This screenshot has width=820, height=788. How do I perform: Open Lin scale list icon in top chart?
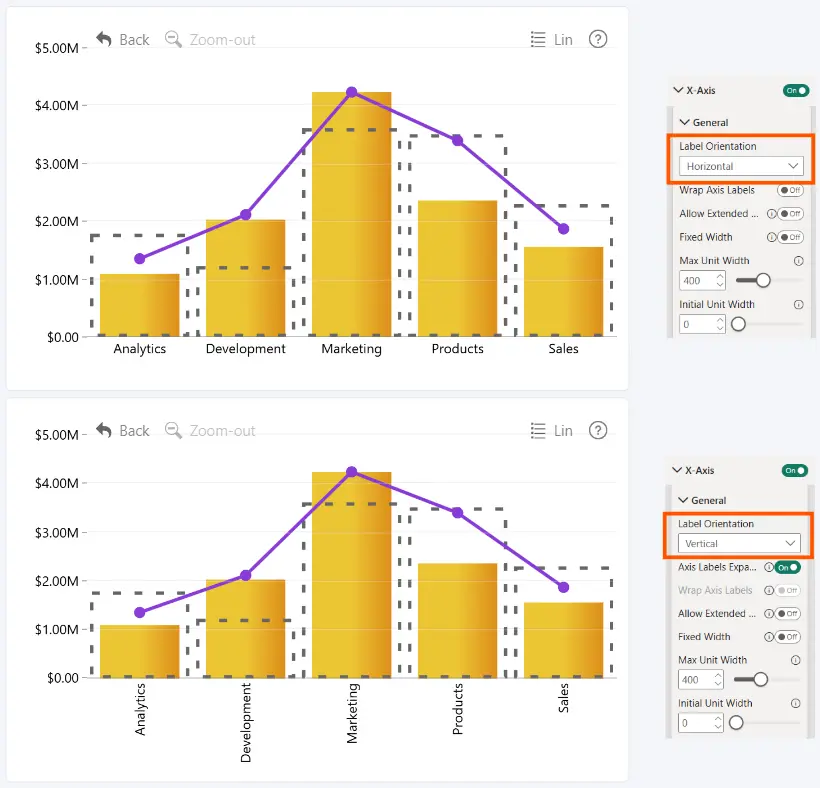pyautogui.click(x=538, y=39)
